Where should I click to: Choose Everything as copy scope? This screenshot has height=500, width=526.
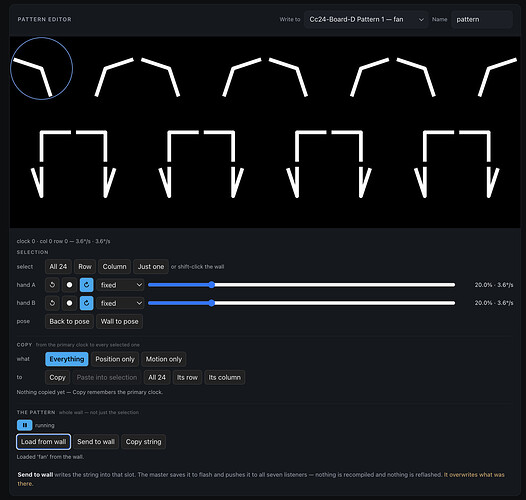coord(67,359)
